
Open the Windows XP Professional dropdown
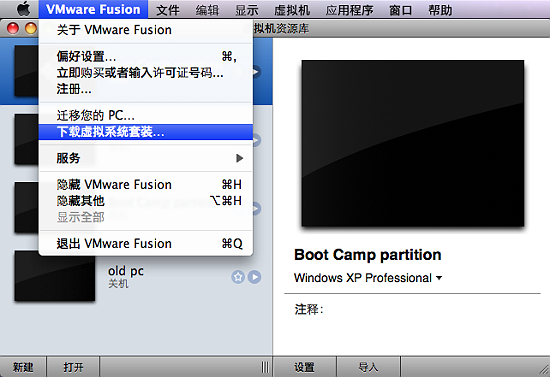point(368,278)
